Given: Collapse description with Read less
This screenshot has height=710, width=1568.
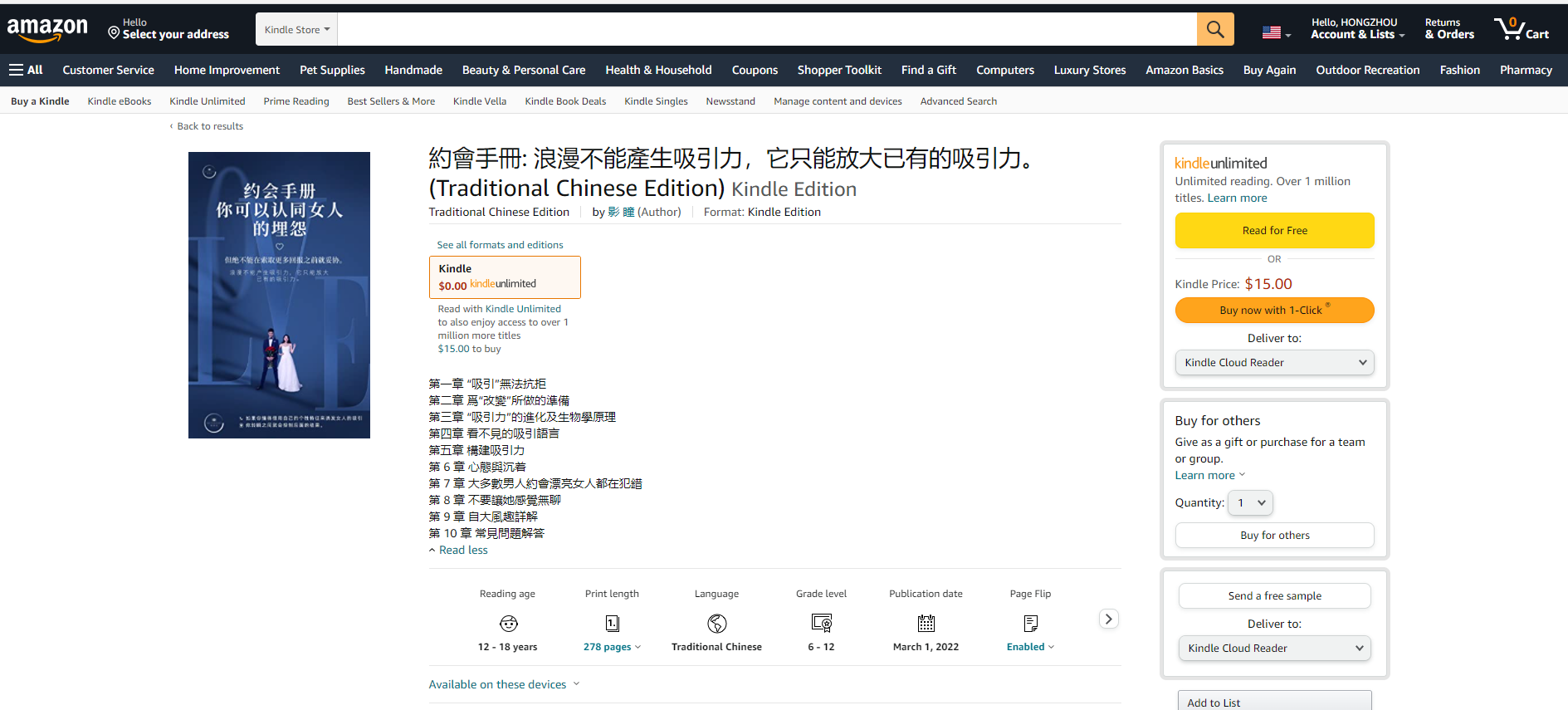Looking at the screenshot, I should click(458, 550).
